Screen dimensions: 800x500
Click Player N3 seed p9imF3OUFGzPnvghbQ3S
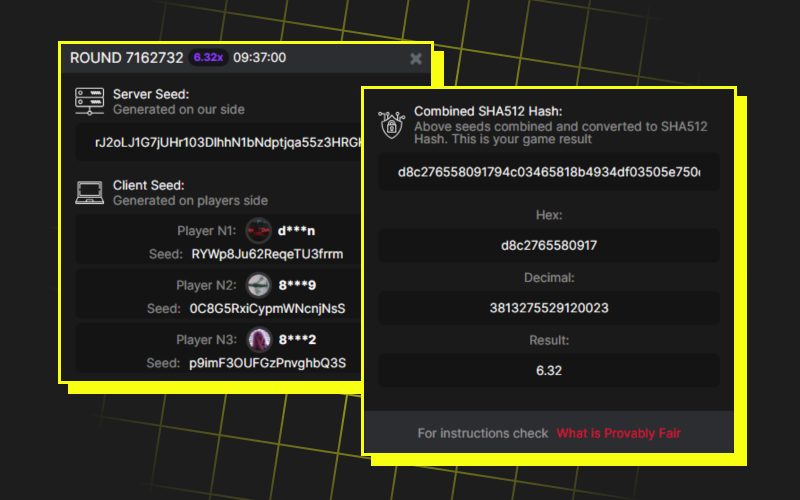click(267, 363)
